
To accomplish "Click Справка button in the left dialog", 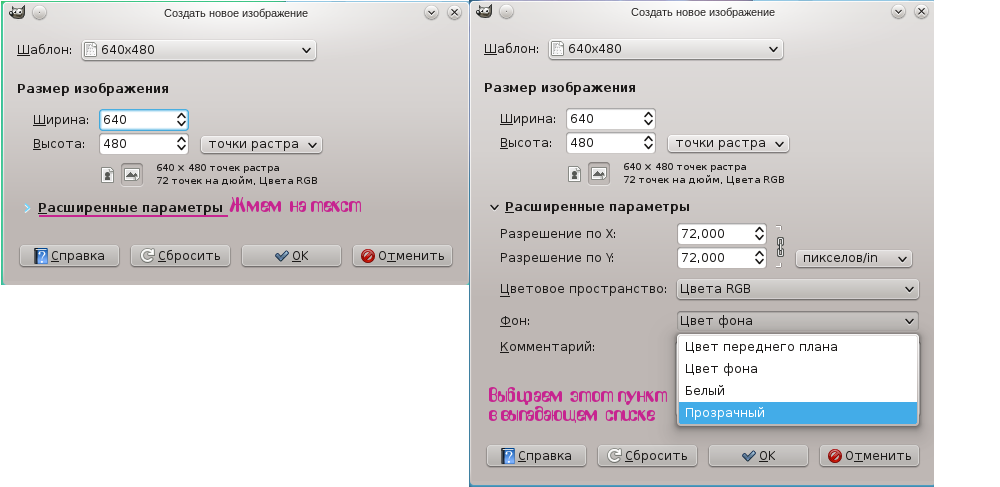I will click(70, 256).
